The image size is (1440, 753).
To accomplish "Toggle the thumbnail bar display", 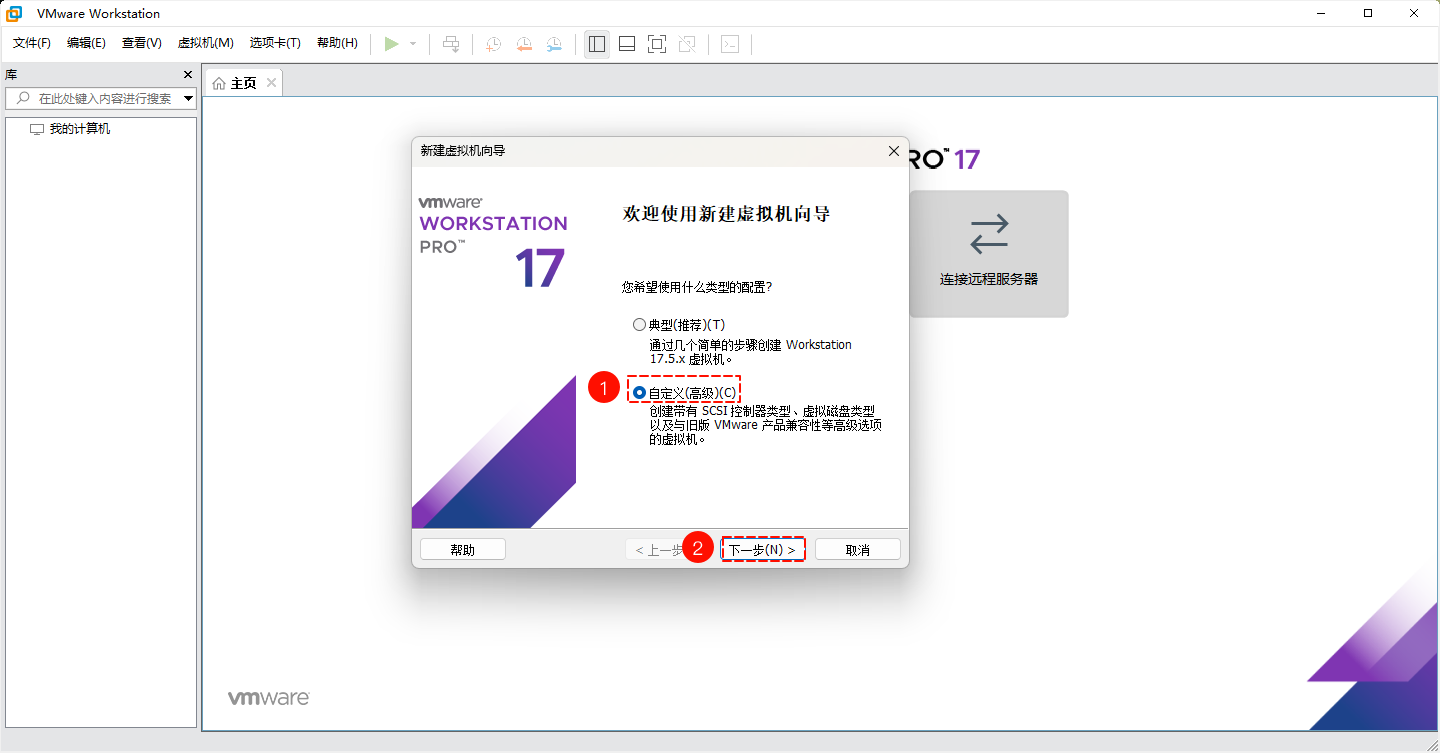I will tap(626, 43).
